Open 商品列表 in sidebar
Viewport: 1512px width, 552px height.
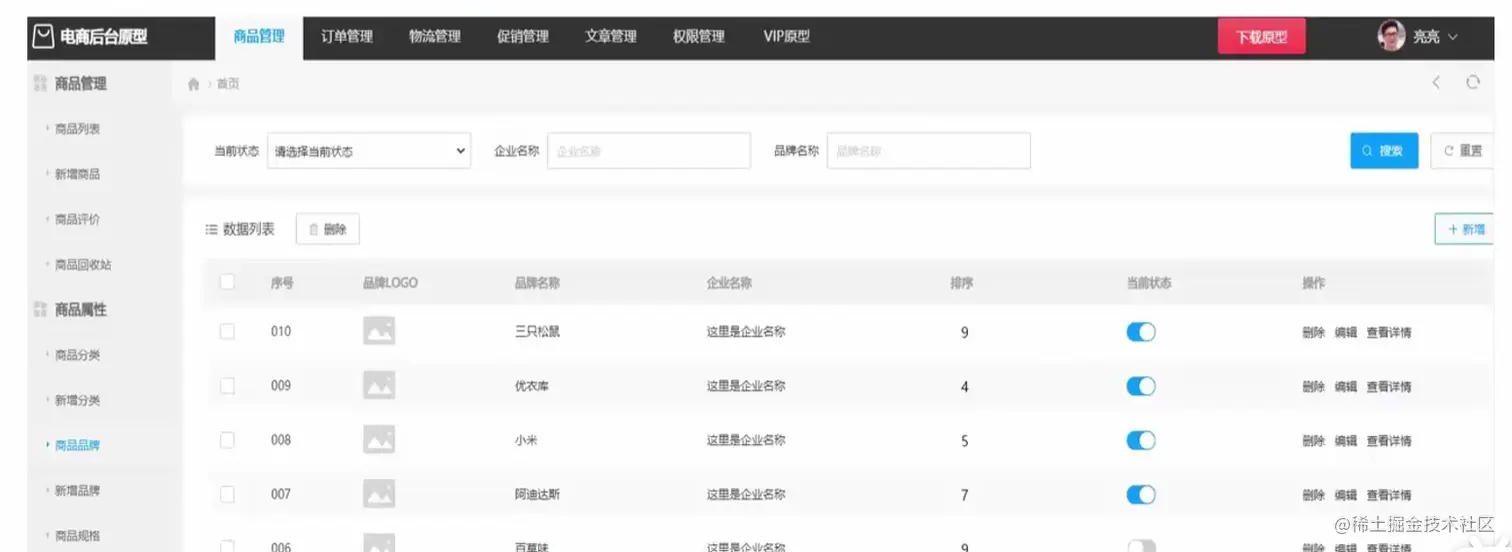(77, 129)
